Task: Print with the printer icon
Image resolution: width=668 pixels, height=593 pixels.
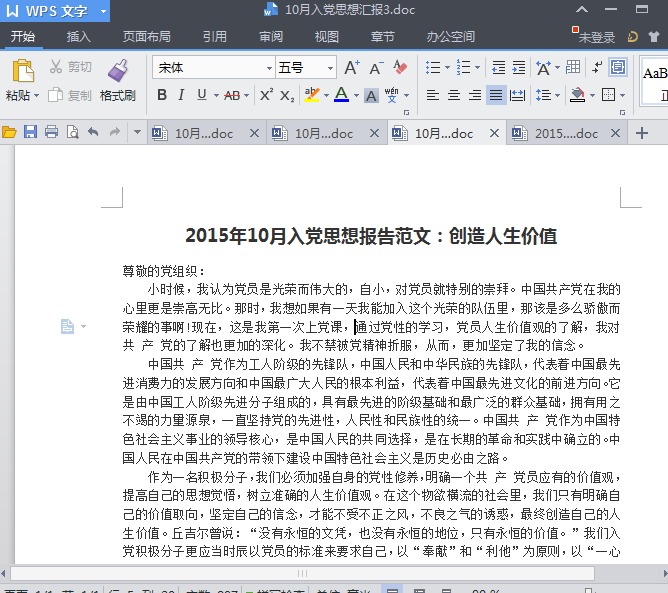Action: [51, 132]
